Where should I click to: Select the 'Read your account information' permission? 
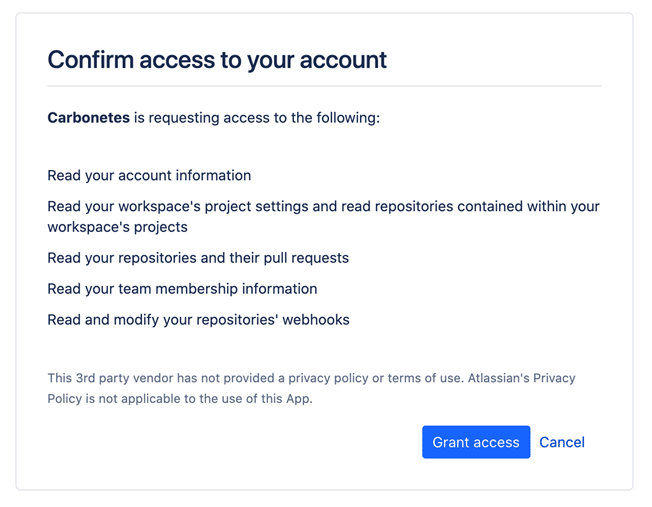click(x=149, y=175)
